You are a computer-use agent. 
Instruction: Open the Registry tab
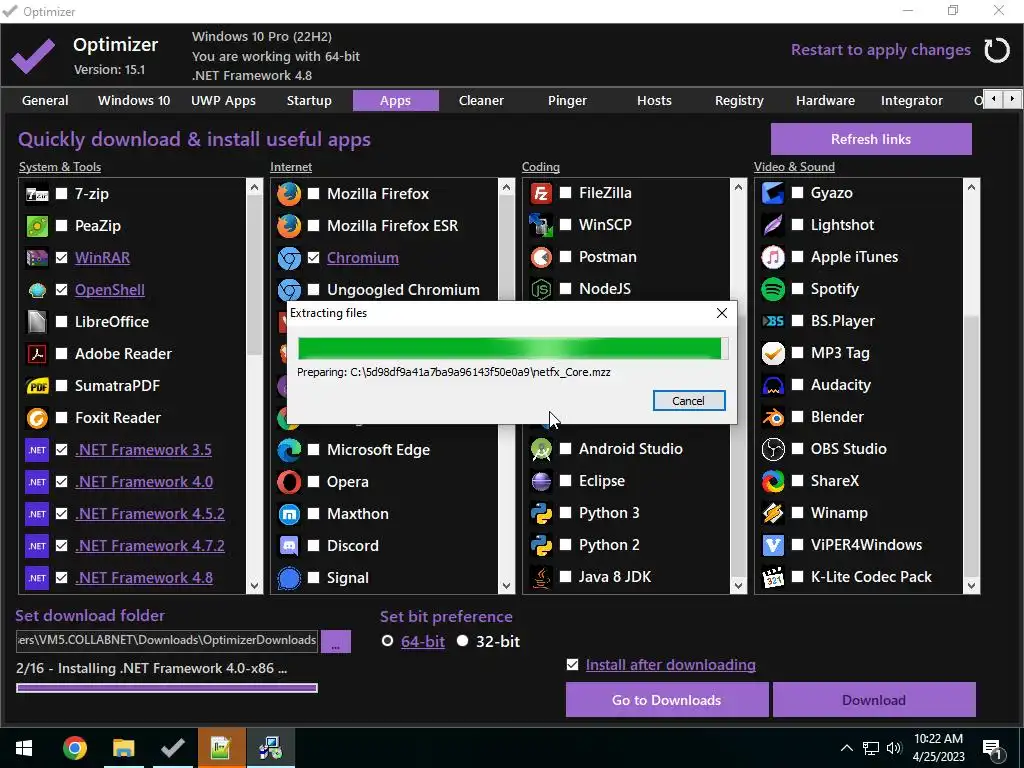coord(739,101)
